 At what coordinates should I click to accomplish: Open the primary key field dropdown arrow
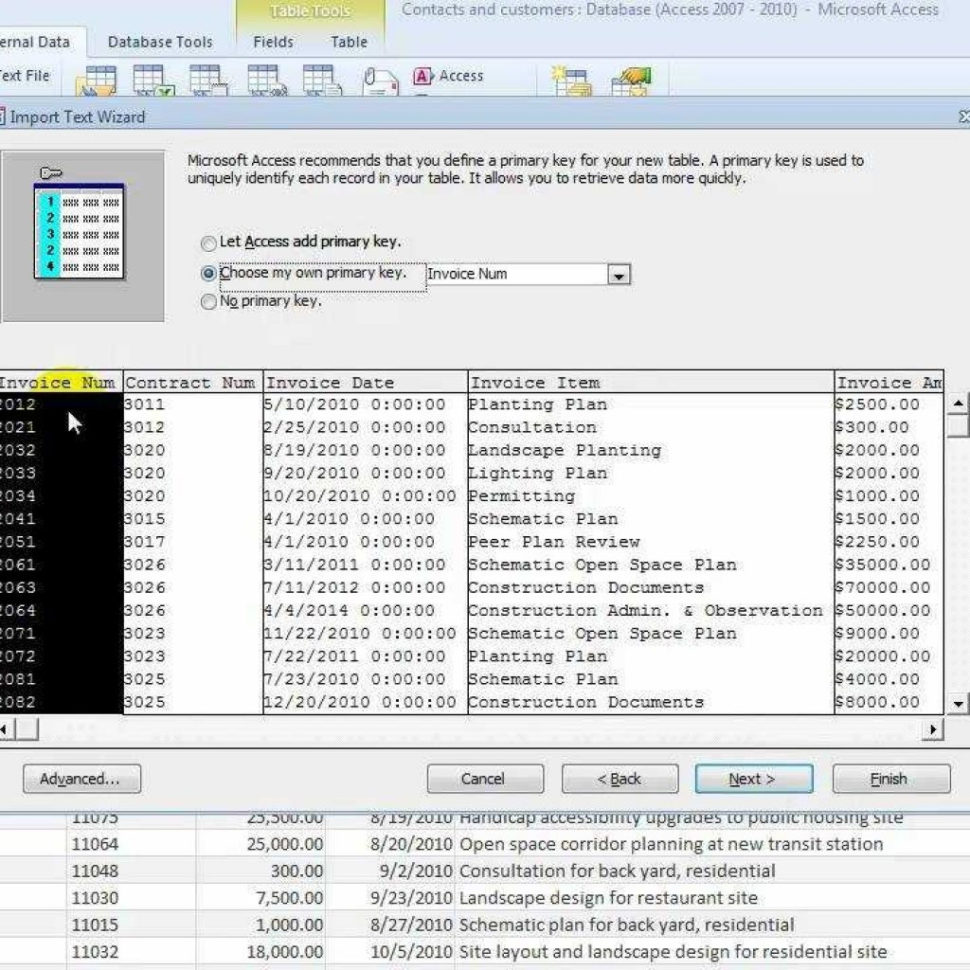(619, 275)
